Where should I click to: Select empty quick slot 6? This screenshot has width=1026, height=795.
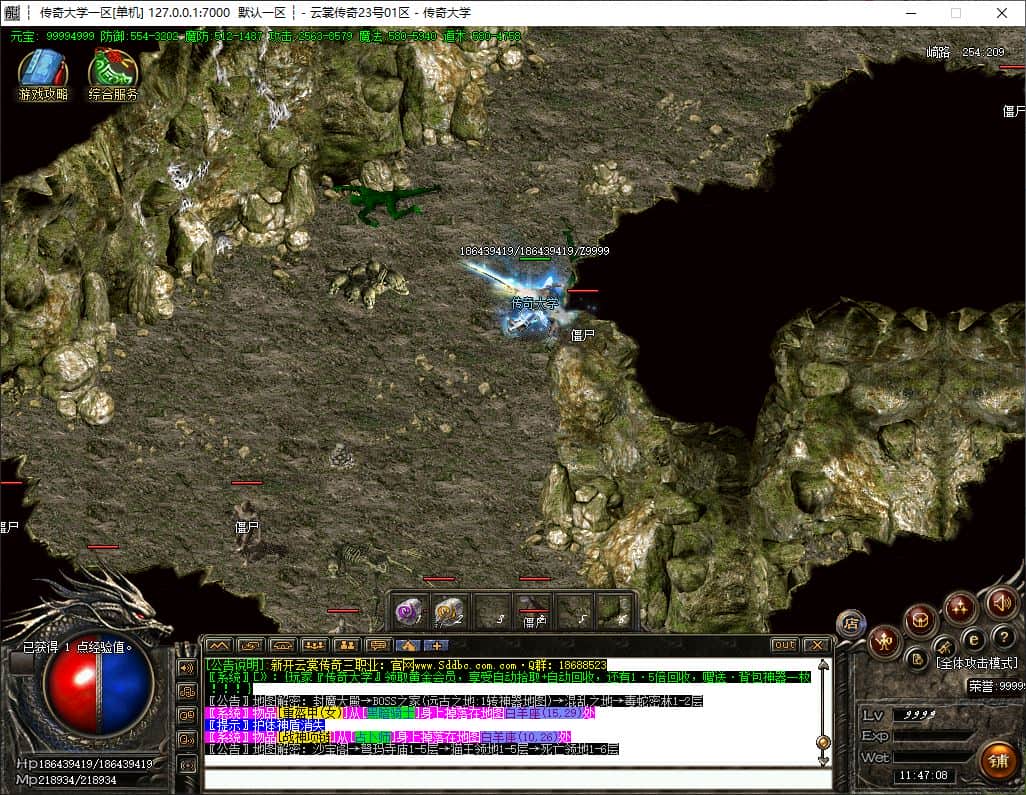[615, 612]
